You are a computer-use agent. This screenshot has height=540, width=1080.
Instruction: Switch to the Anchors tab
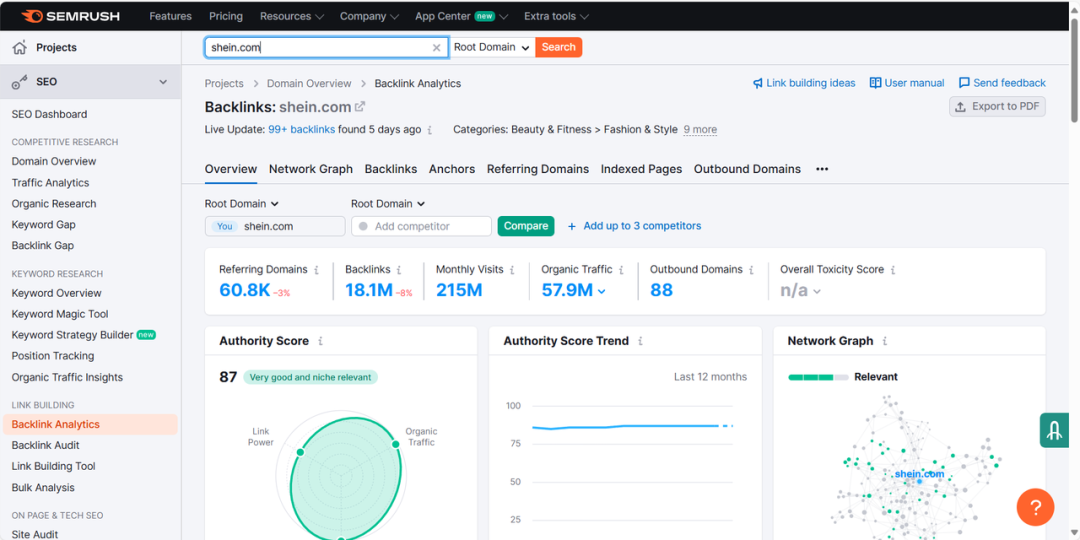(452, 169)
